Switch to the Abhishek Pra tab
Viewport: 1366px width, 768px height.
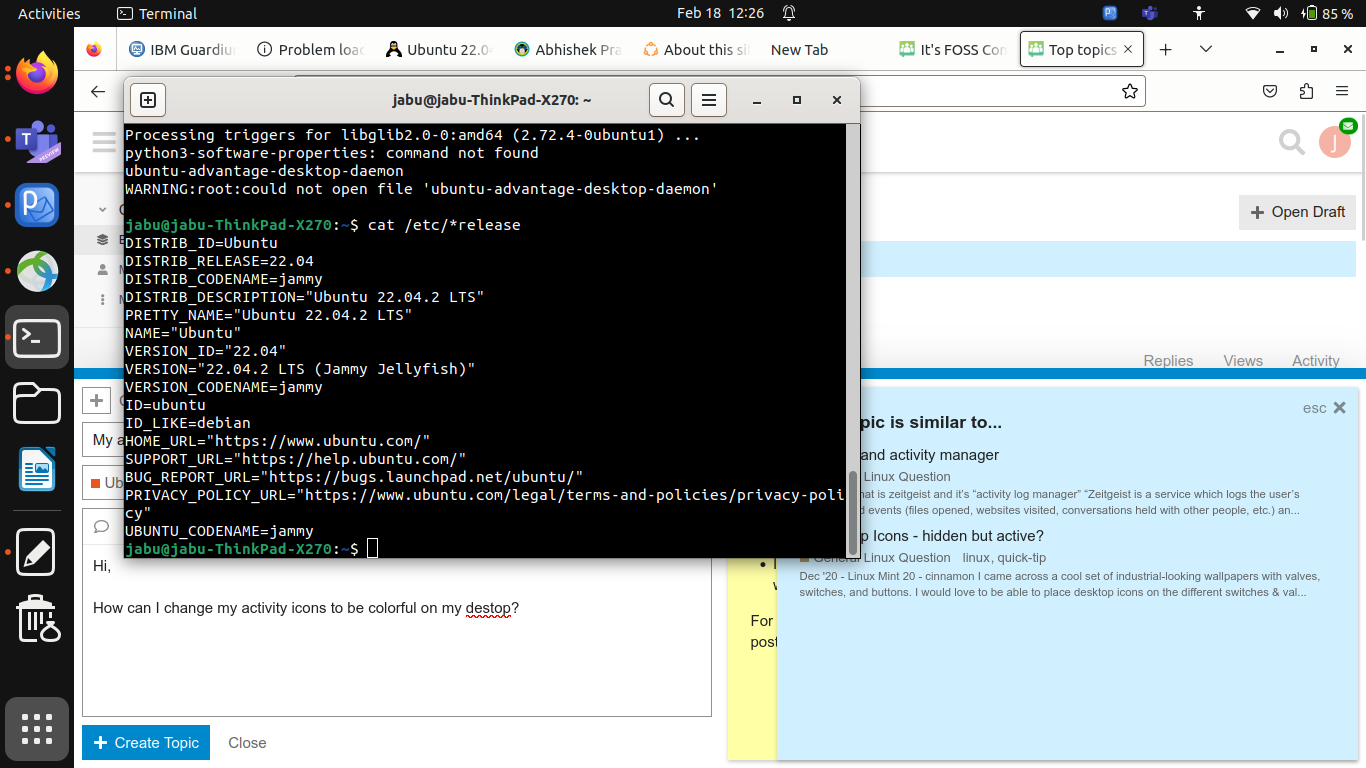tap(566, 49)
